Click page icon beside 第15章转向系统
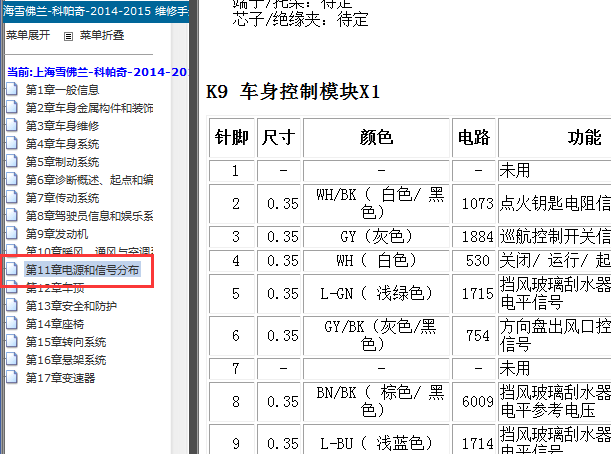This screenshot has width=611, height=454. [12, 341]
